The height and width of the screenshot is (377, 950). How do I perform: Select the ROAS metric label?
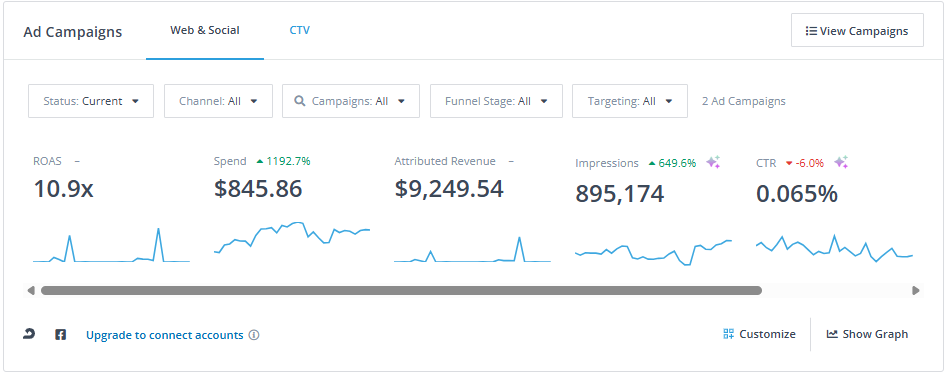[47, 161]
